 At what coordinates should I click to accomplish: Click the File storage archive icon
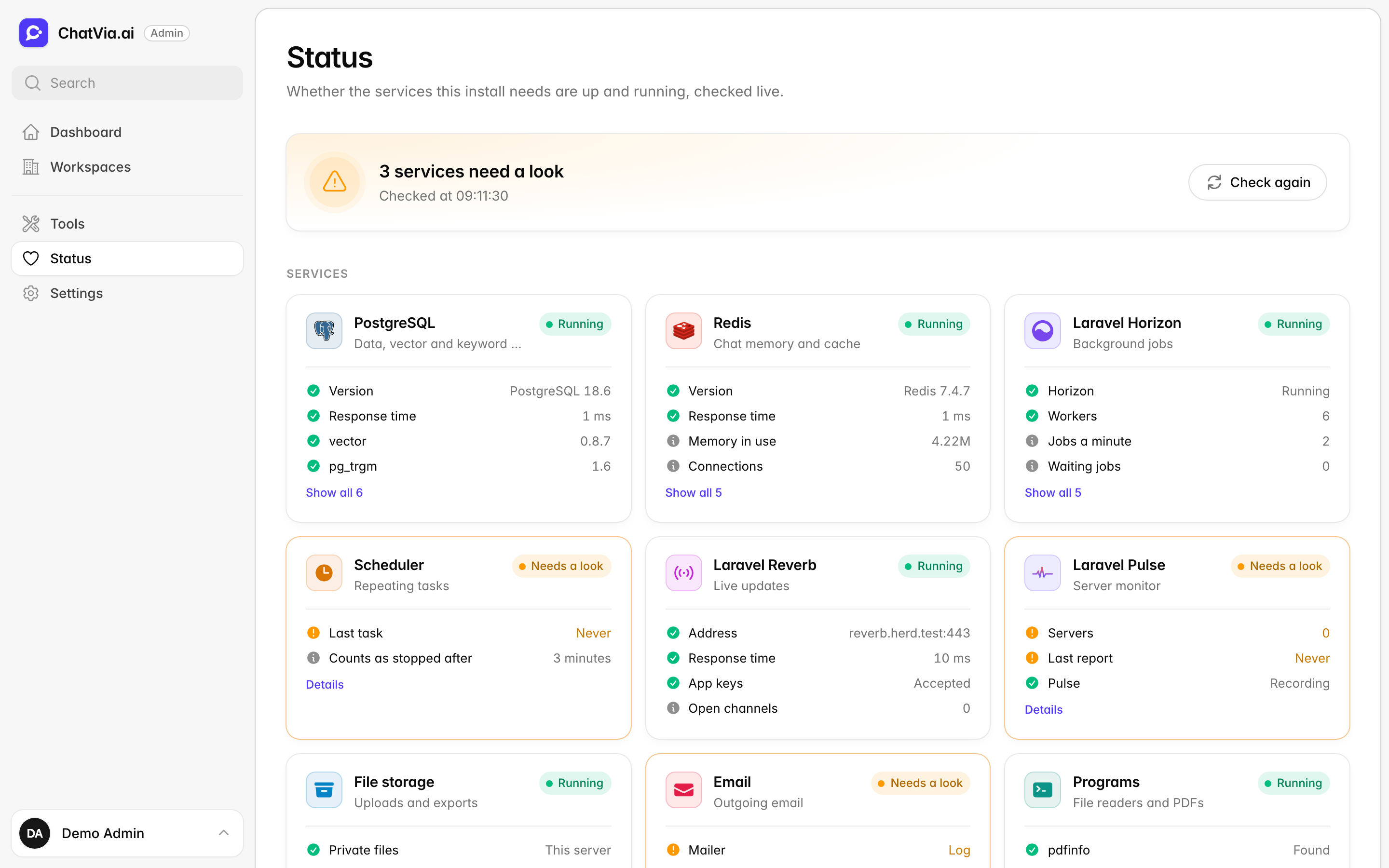coord(324,790)
